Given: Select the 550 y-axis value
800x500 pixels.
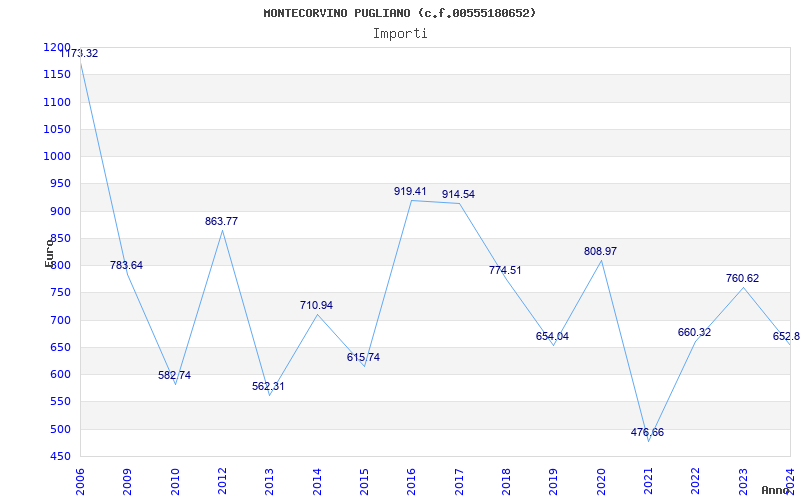Looking at the screenshot, I should pos(60,402).
